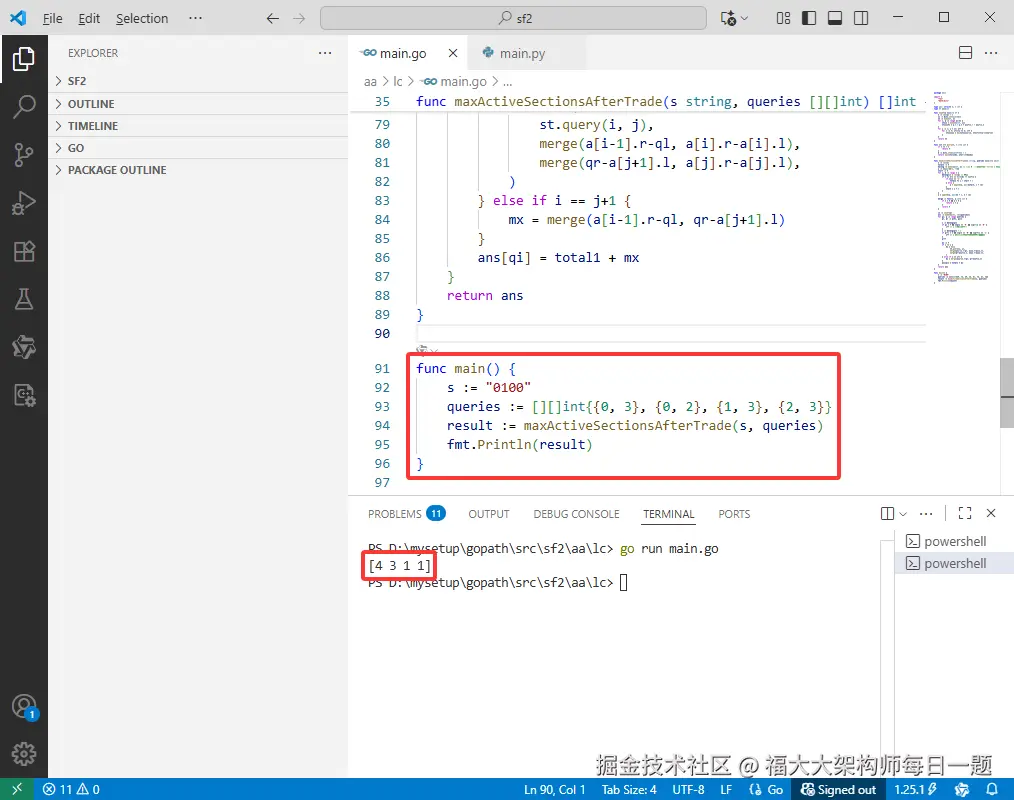Image resolution: width=1014 pixels, height=800 pixels.
Task: Expand the TIMELINE section
Action: point(199,125)
